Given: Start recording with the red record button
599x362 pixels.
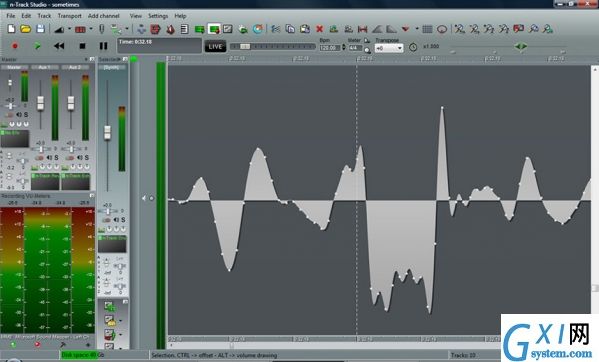Looking at the screenshot, I should (x=15, y=46).
